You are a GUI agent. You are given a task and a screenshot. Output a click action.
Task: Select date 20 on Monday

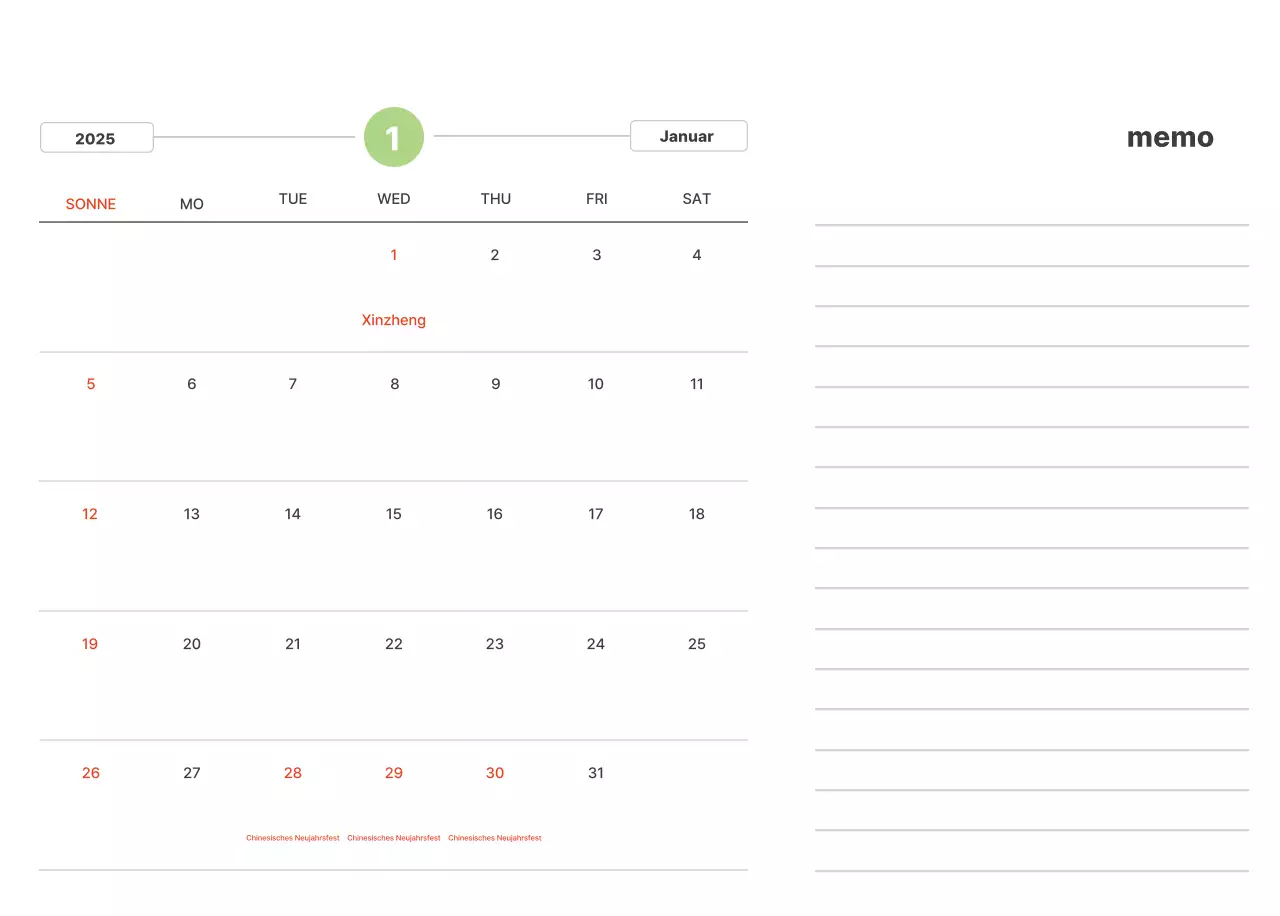[192, 644]
